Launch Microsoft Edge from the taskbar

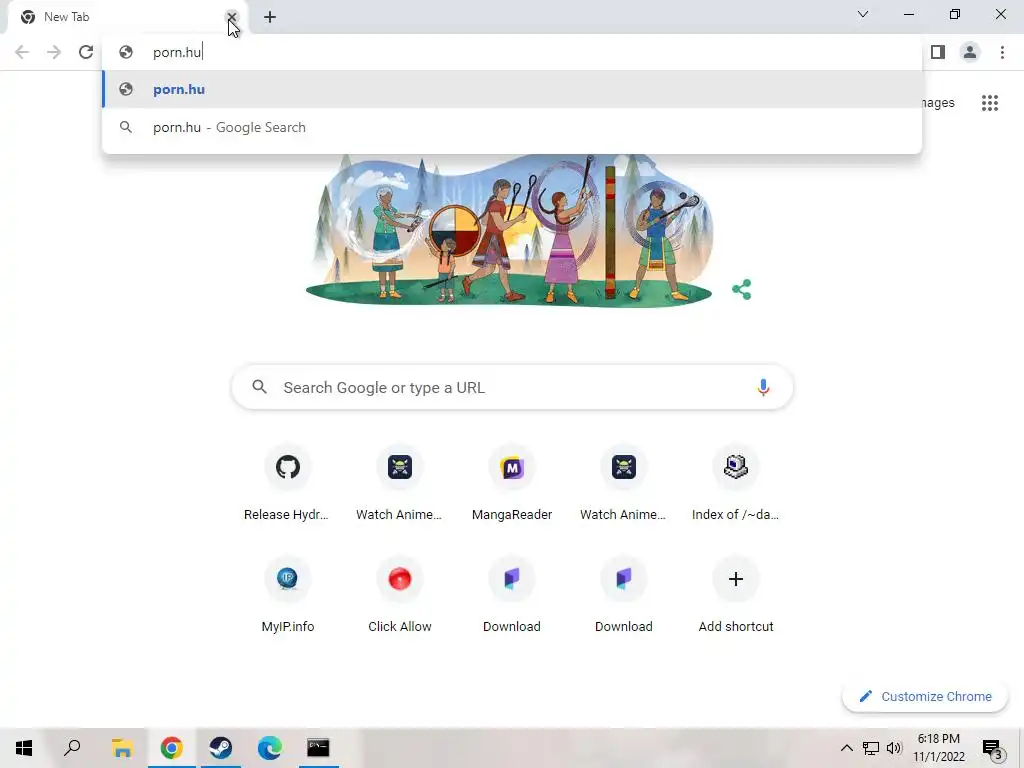tap(269, 748)
